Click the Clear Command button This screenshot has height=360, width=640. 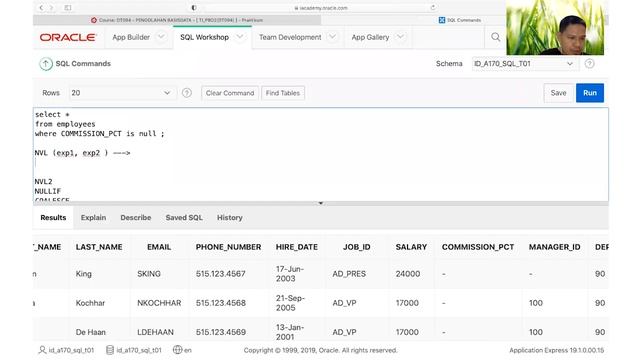tap(230, 93)
